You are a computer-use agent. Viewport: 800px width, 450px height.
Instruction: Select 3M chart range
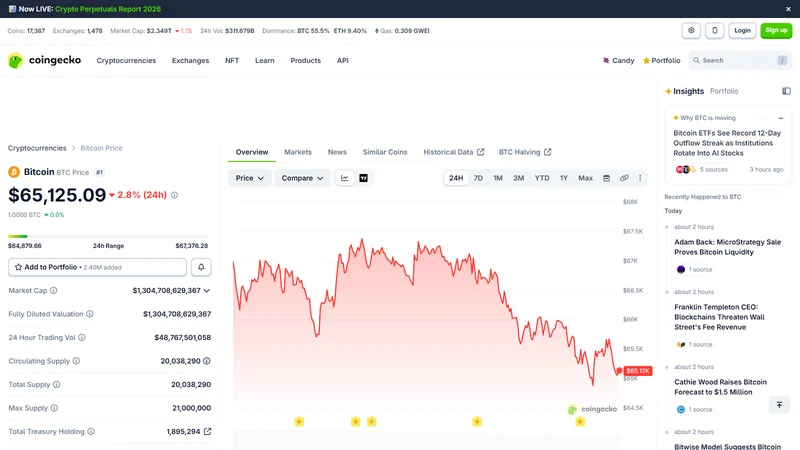(518, 178)
